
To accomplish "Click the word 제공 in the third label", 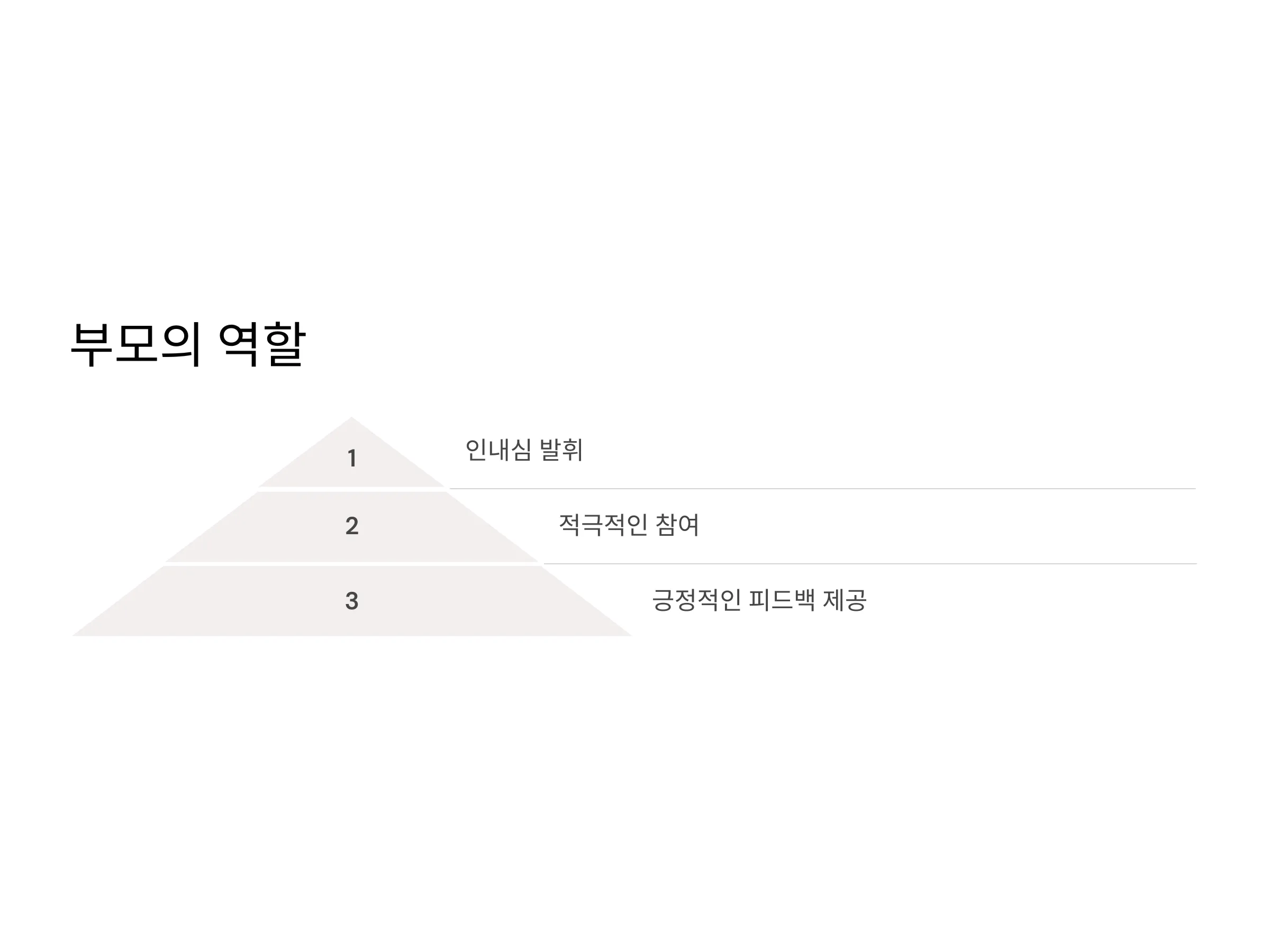I will (845, 600).
